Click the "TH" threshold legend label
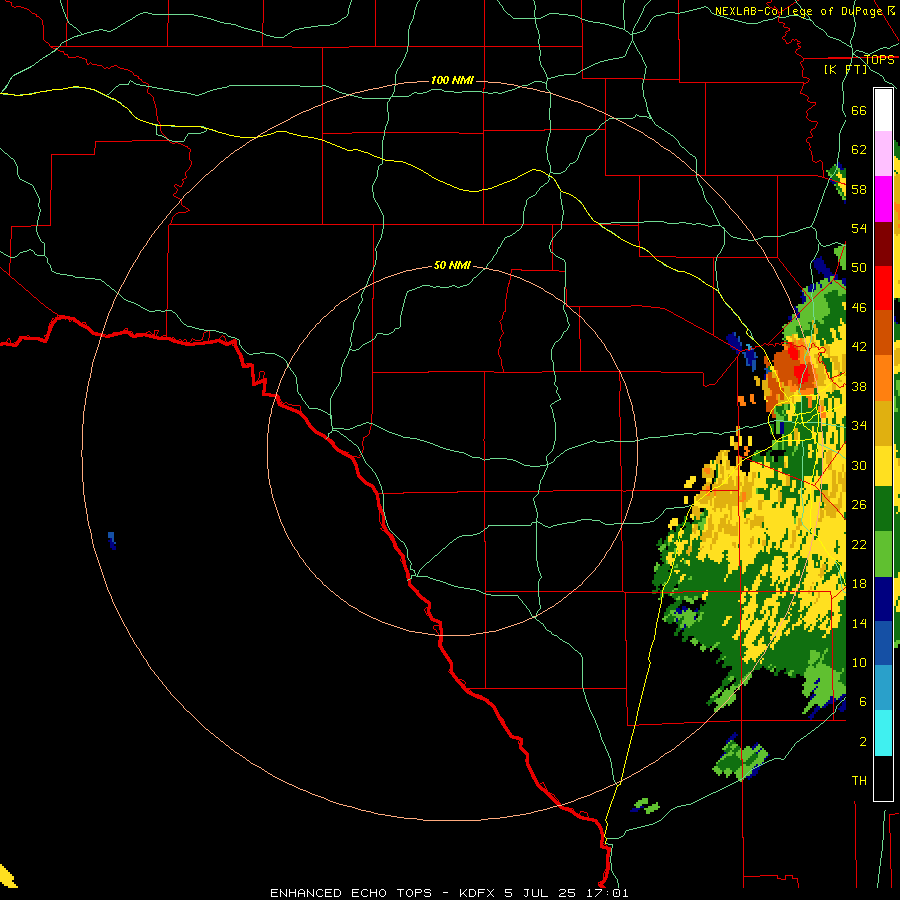The height and width of the screenshot is (900, 900). pyautogui.click(x=859, y=781)
